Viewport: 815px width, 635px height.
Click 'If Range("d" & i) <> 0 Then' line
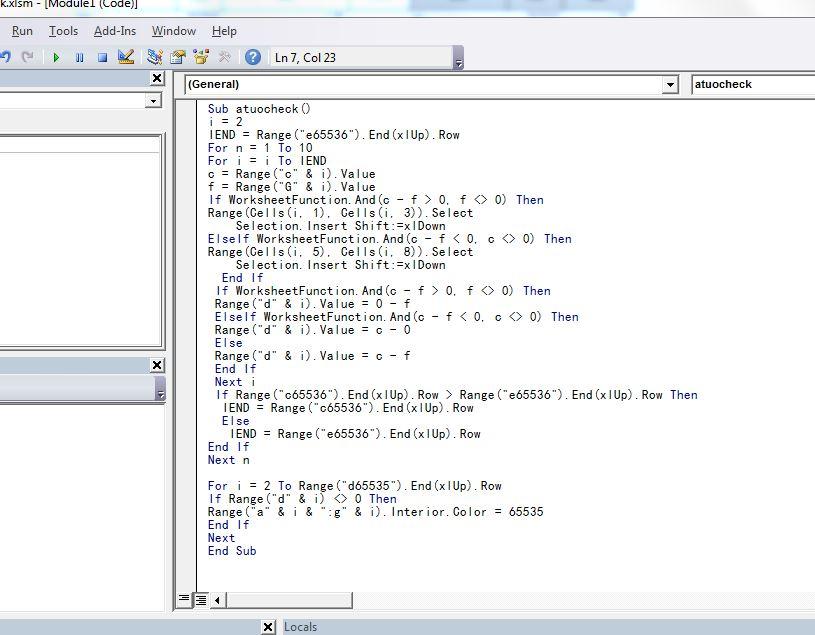click(x=302, y=499)
